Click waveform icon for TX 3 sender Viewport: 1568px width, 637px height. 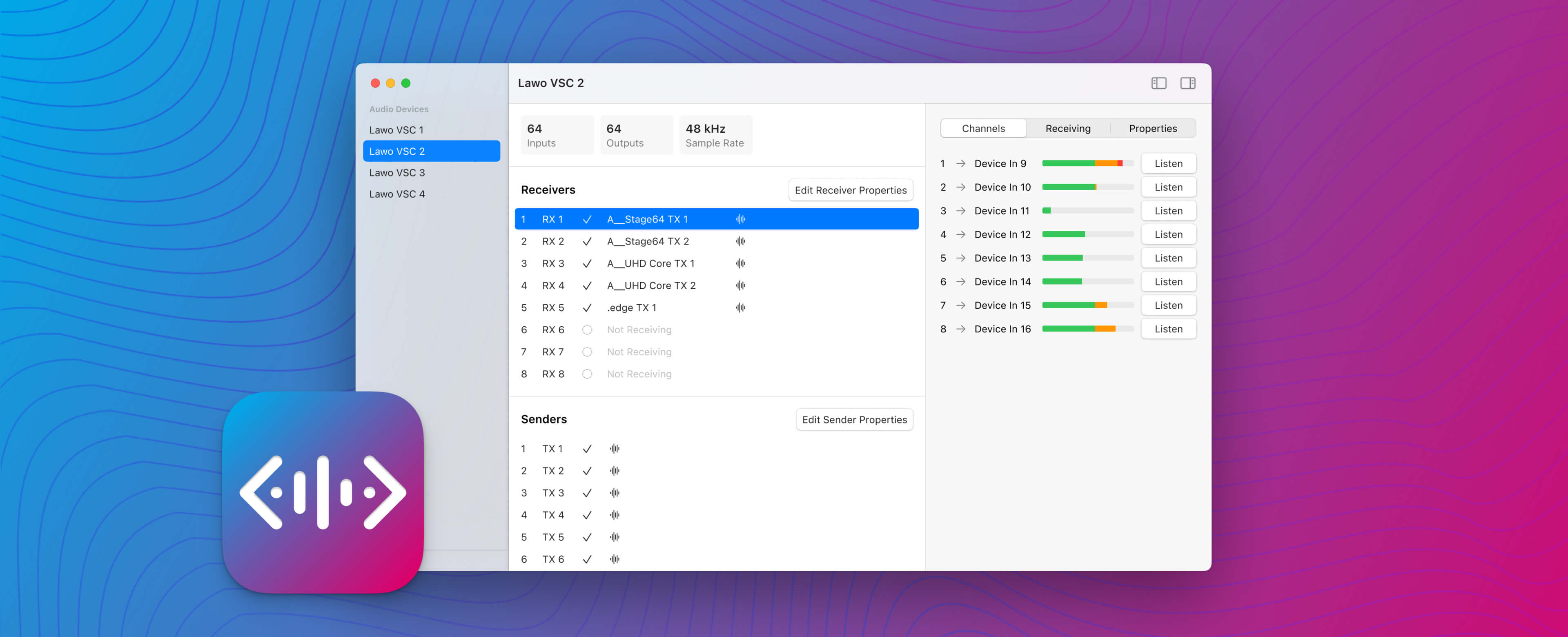(615, 493)
